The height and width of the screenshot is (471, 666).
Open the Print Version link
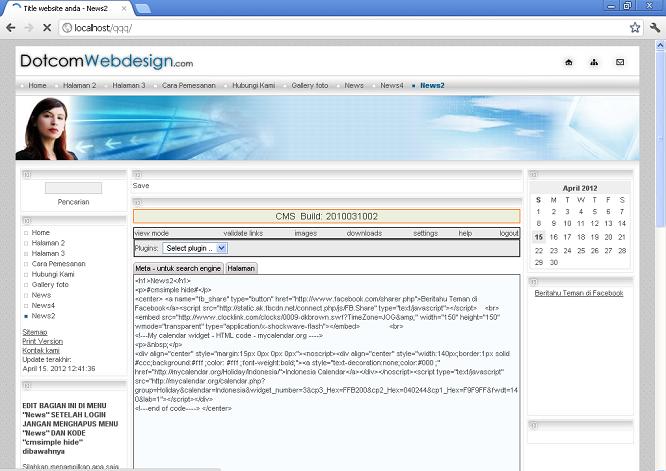click(42, 341)
